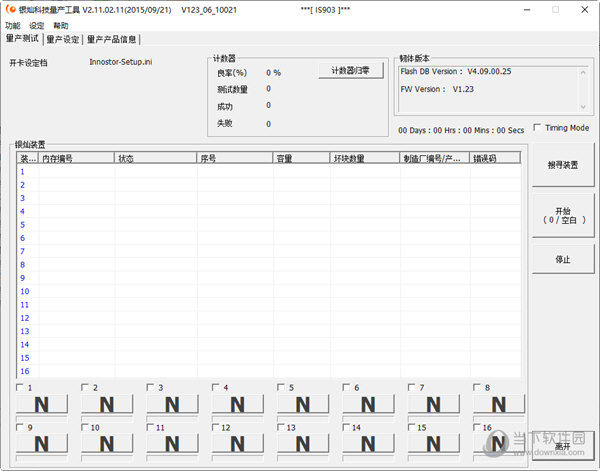Click the 错误码 column header
This screenshot has height=471, width=600.
click(x=495, y=158)
